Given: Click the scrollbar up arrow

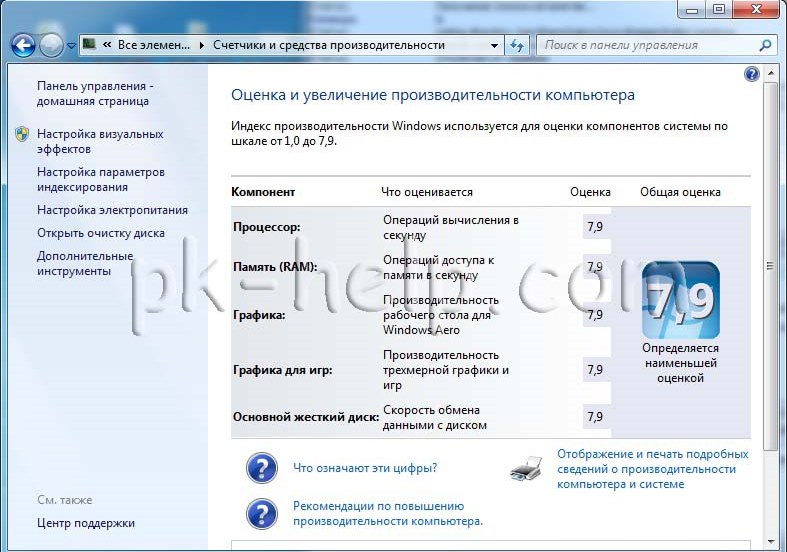Looking at the screenshot, I should point(771,74).
